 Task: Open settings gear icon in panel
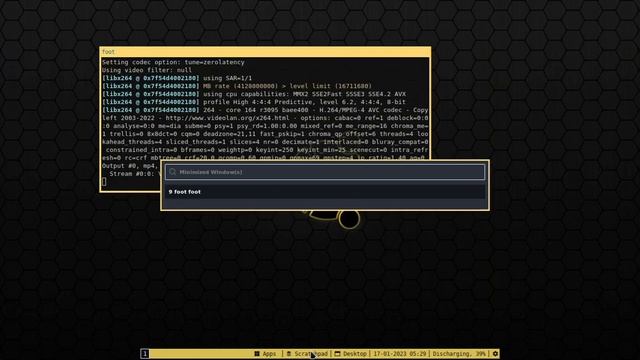(x=495, y=353)
